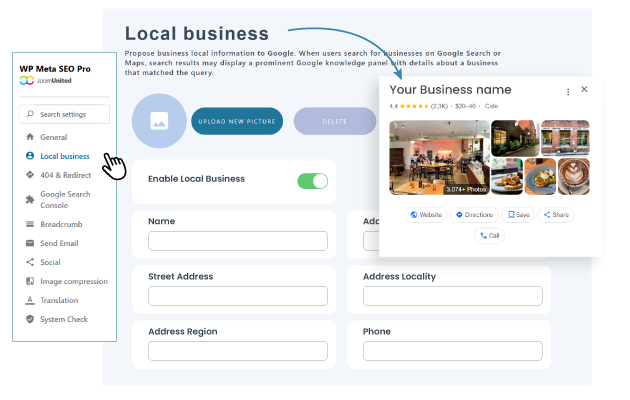This screenshot has width=630, height=400.
Task: Click the star rating in business panel
Action: [x=414, y=106]
